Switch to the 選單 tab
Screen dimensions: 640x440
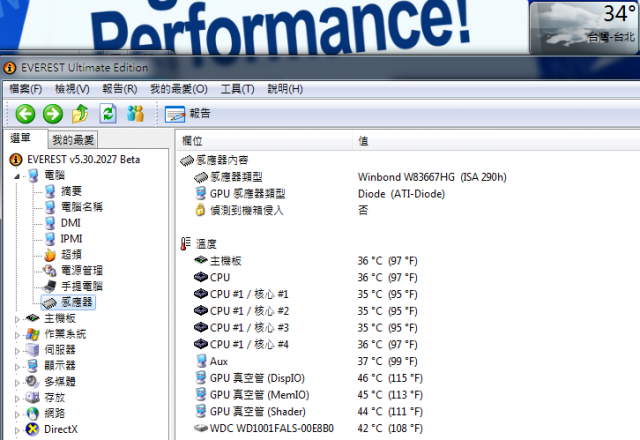click(20, 139)
